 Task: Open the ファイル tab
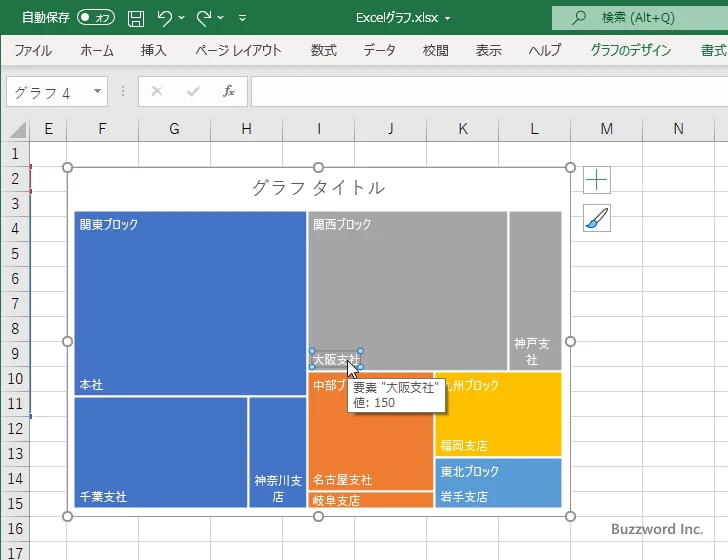[33, 50]
